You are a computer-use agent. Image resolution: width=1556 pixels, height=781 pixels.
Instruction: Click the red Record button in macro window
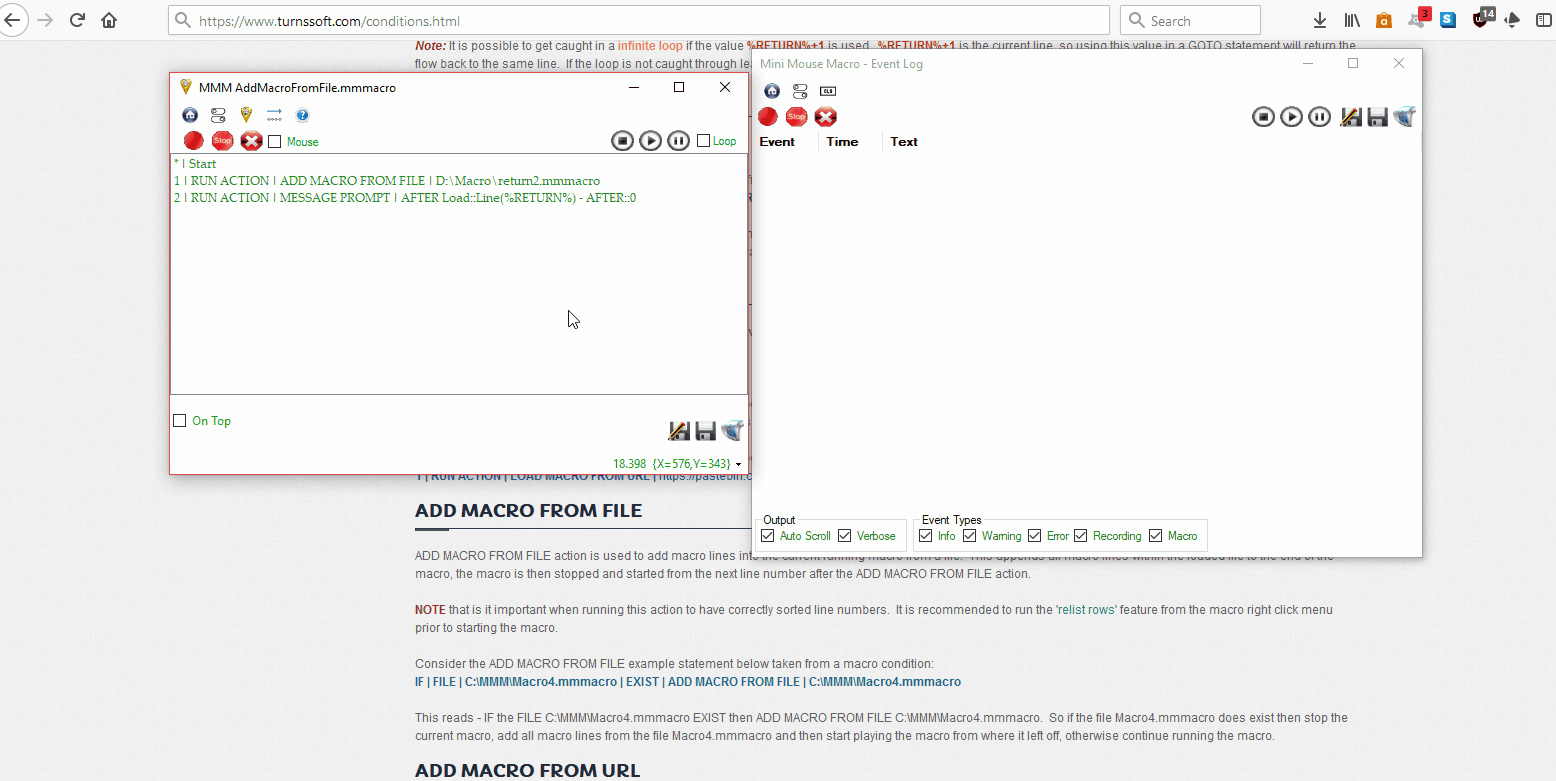click(194, 141)
